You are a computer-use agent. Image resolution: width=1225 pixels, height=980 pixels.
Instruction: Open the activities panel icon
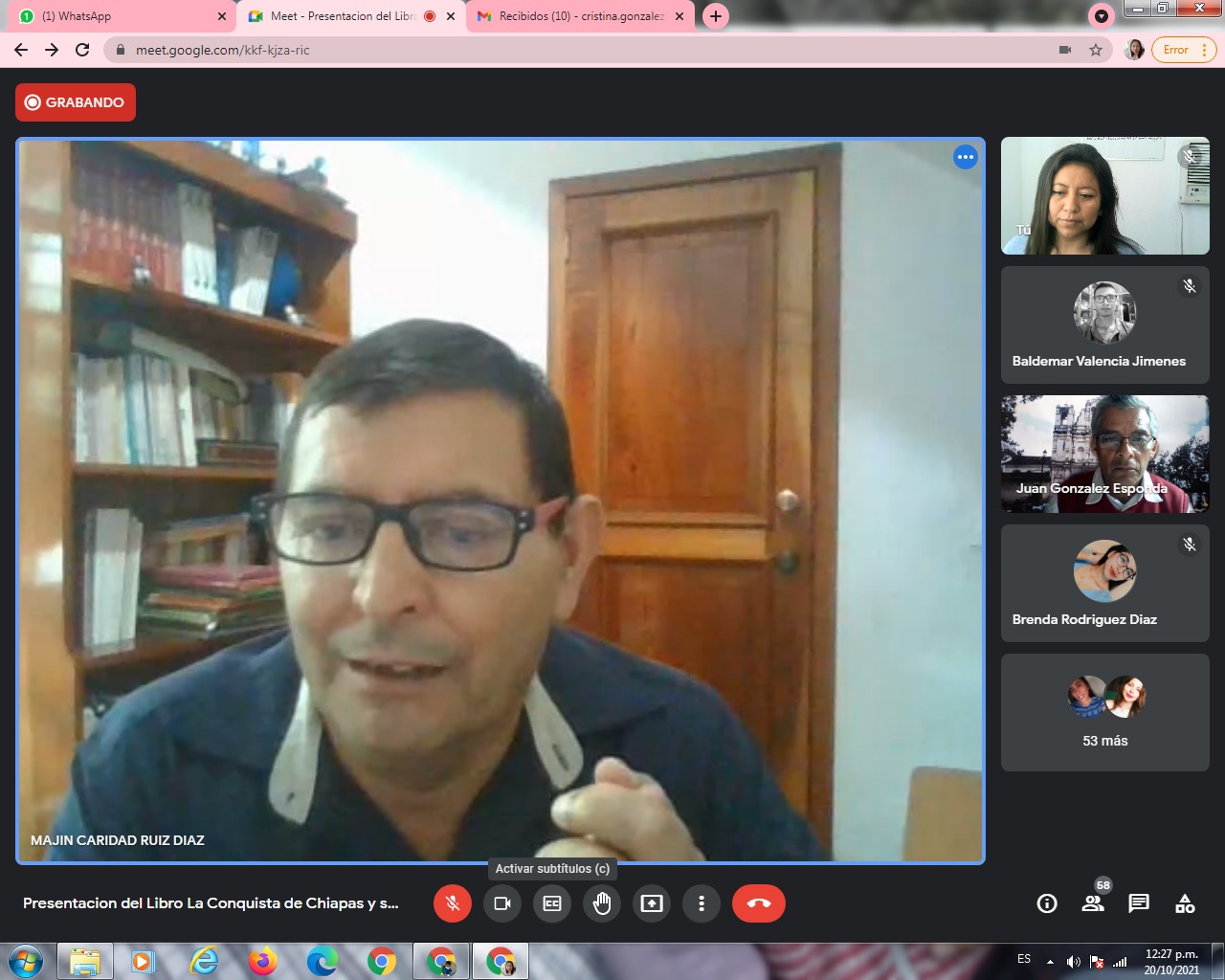[1185, 903]
